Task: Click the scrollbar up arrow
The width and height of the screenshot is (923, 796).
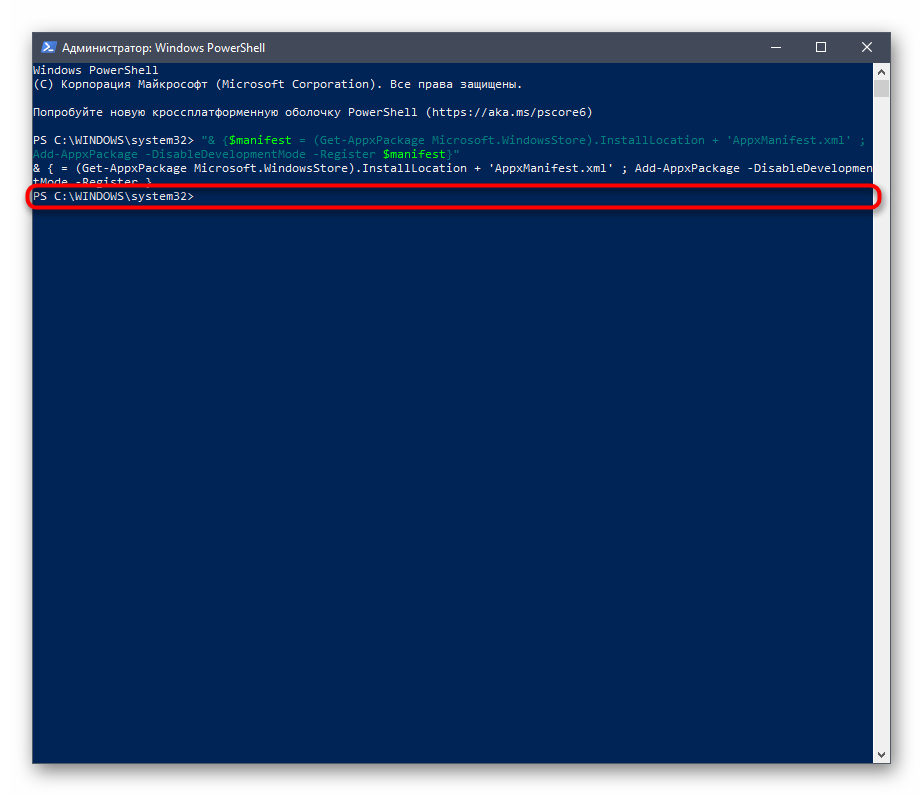Action: tap(881, 72)
